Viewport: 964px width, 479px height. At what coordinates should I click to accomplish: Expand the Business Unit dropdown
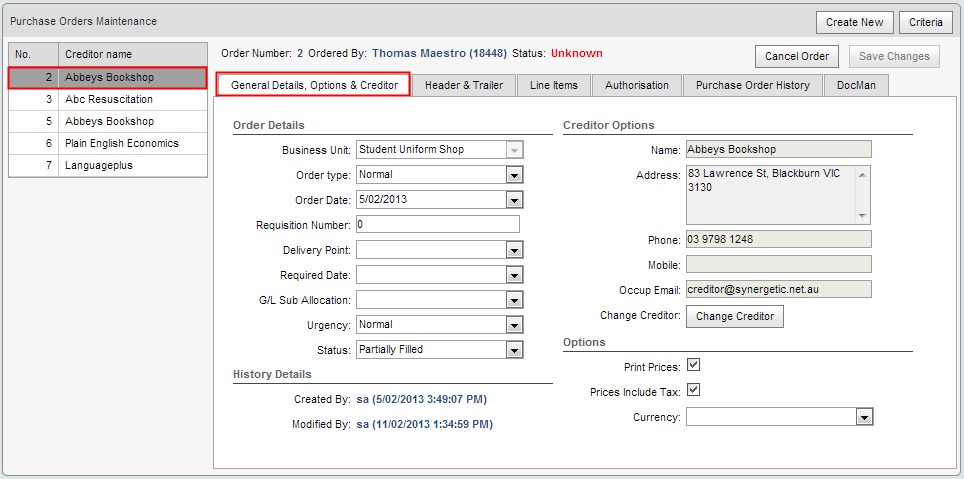515,149
